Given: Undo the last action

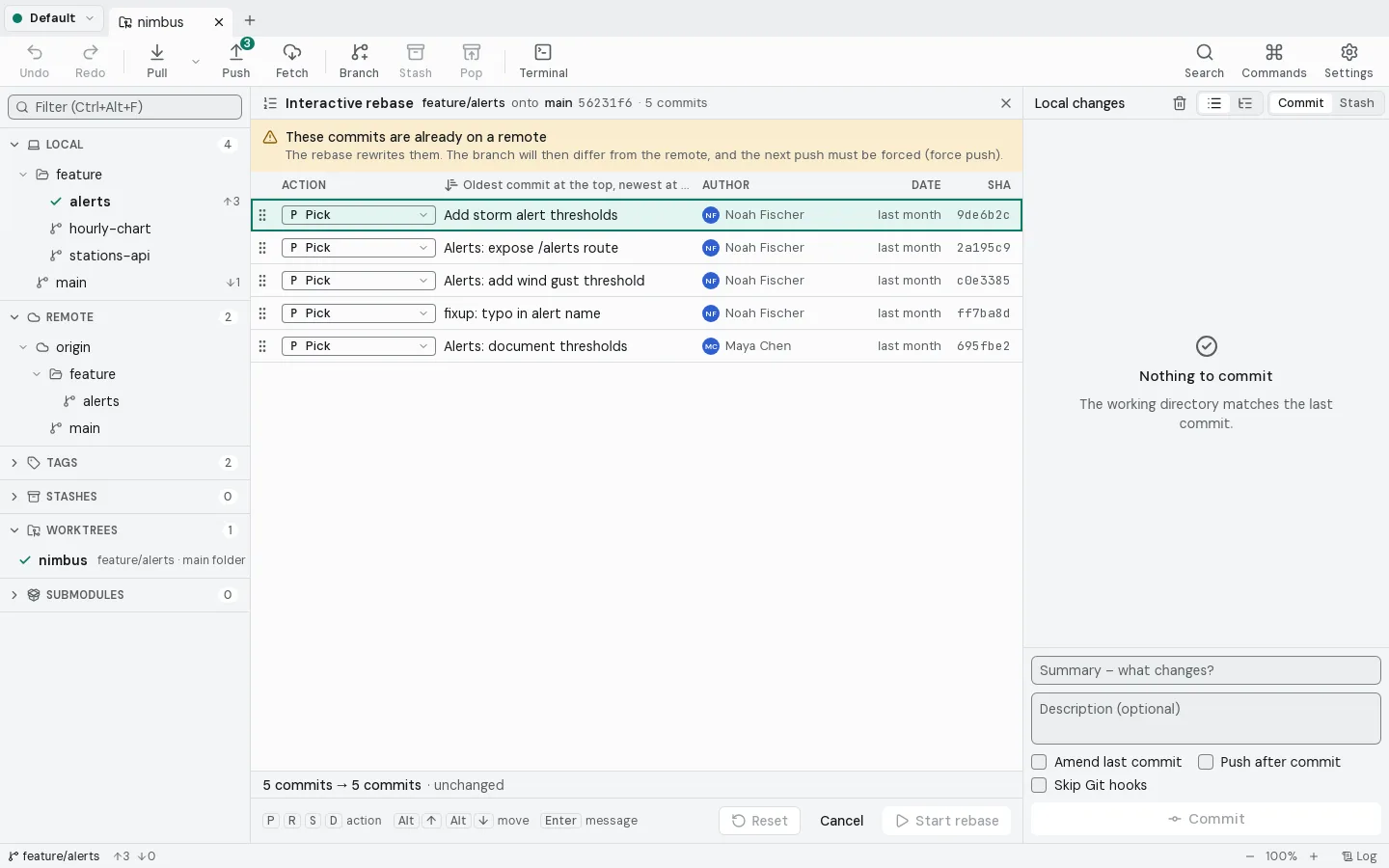Looking at the screenshot, I should pos(35,61).
